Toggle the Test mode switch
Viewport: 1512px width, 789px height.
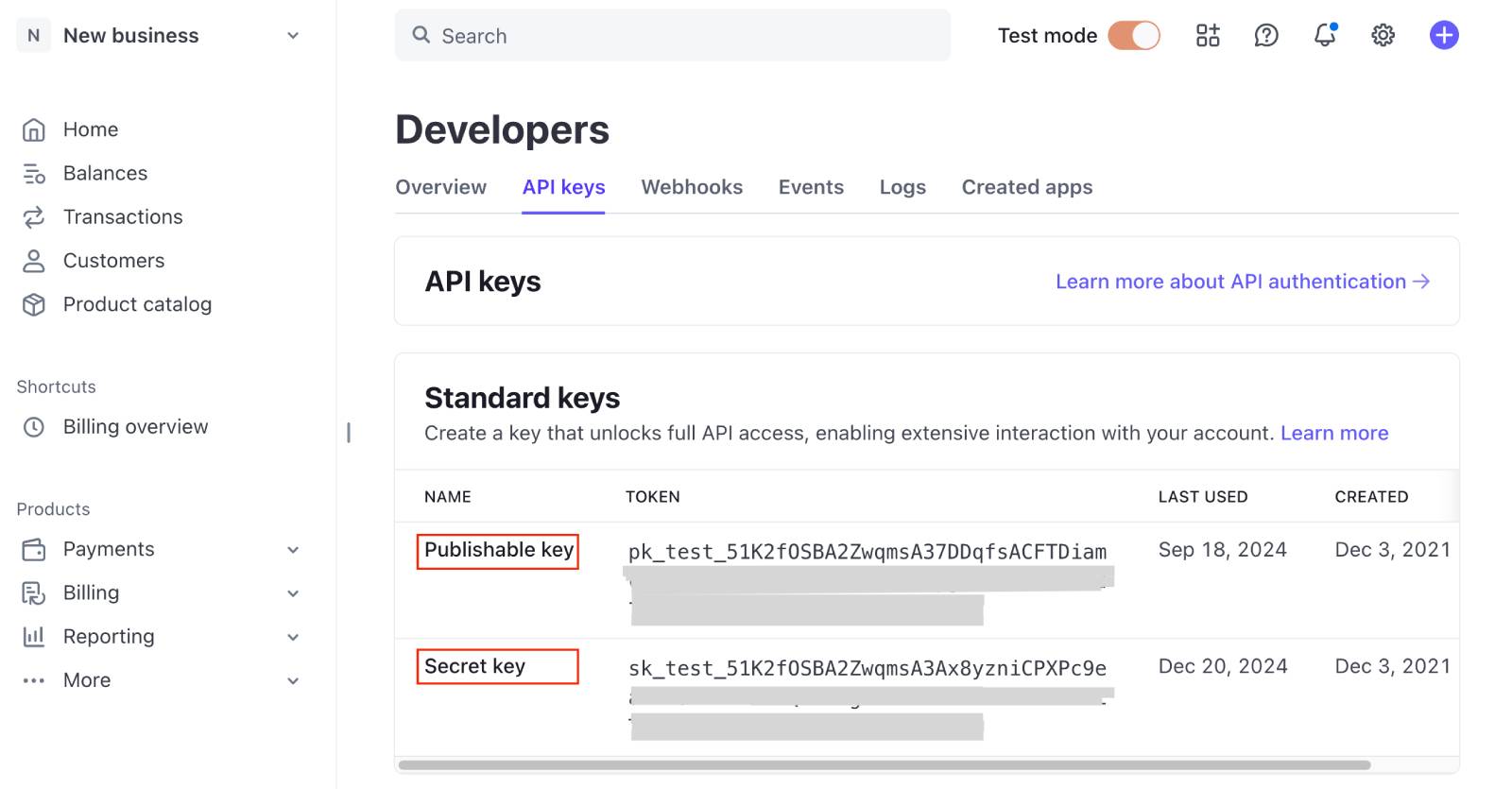[x=1133, y=36]
